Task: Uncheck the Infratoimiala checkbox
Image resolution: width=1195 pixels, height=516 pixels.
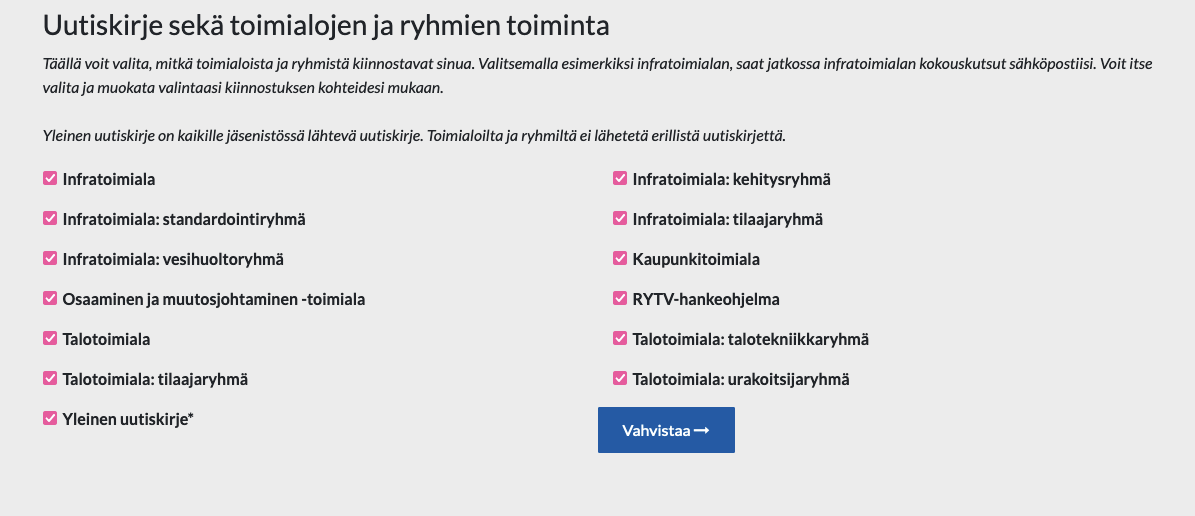Action: pyautogui.click(x=50, y=179)
